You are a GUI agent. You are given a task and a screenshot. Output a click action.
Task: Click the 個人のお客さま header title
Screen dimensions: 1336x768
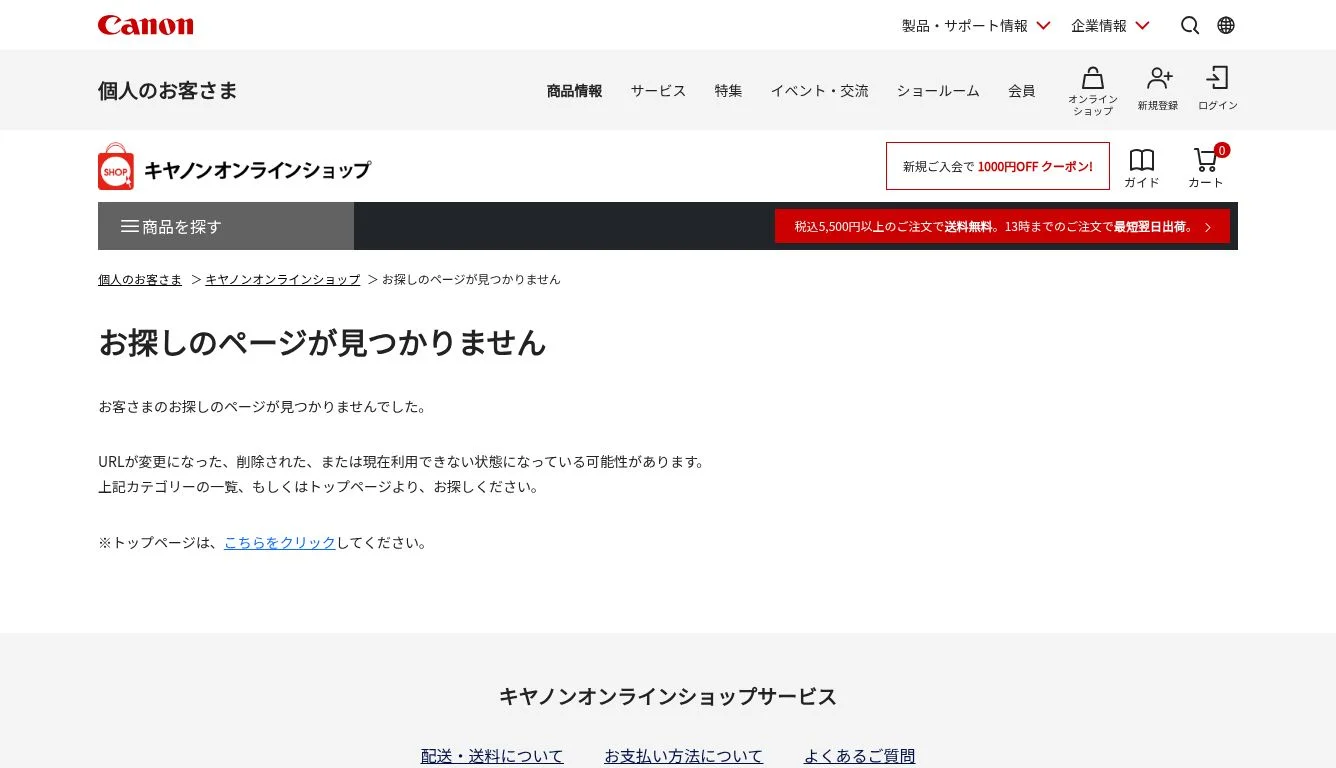168,91
